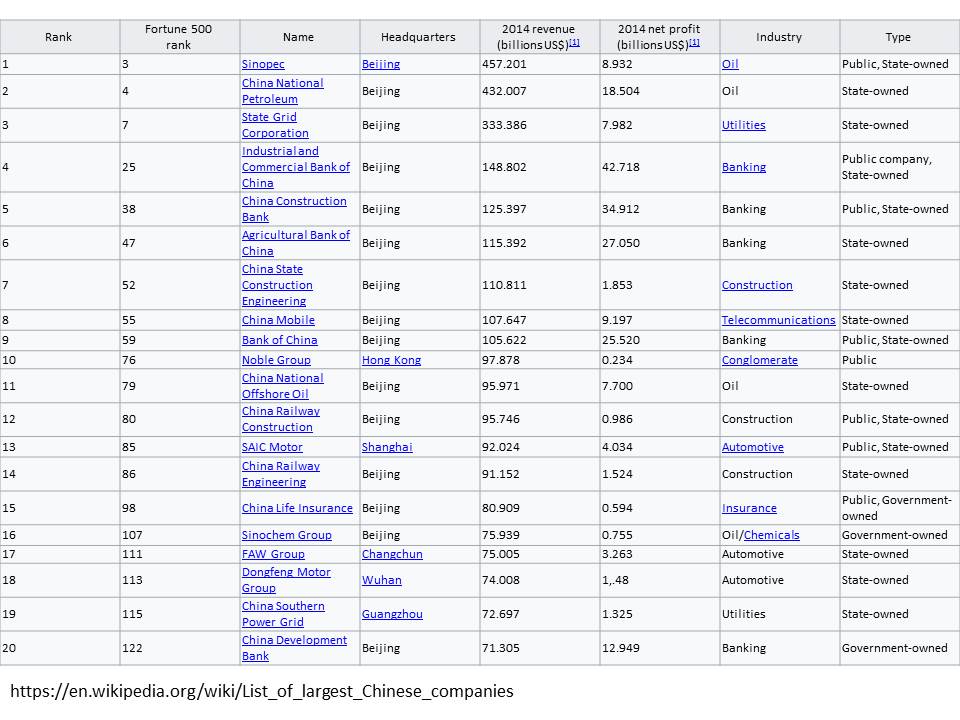This screenshot has width=960, height=720.
Task: Open the SAIC Motor link
Action: point(272,447)
